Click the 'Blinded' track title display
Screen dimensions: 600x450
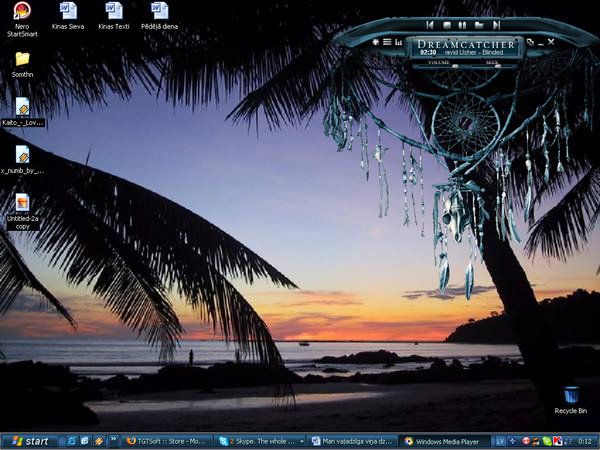[474, 52]
